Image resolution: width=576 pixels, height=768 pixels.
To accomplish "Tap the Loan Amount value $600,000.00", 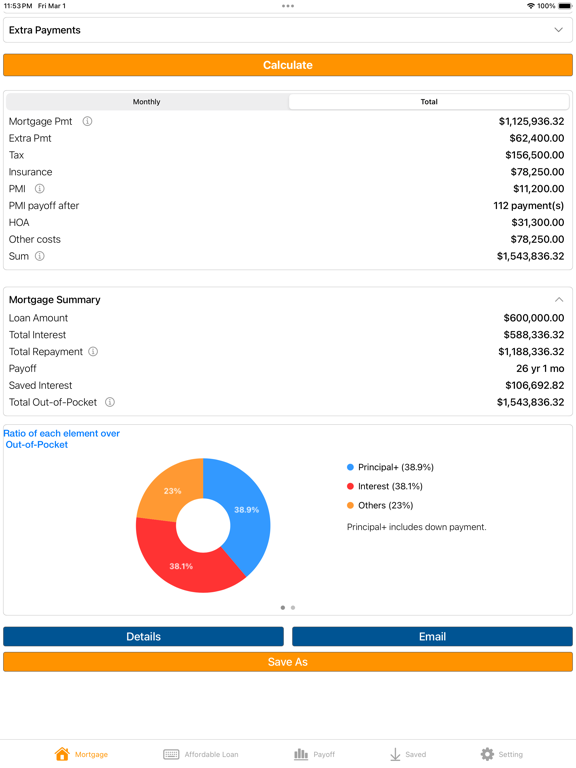I will tap(534, 318).
